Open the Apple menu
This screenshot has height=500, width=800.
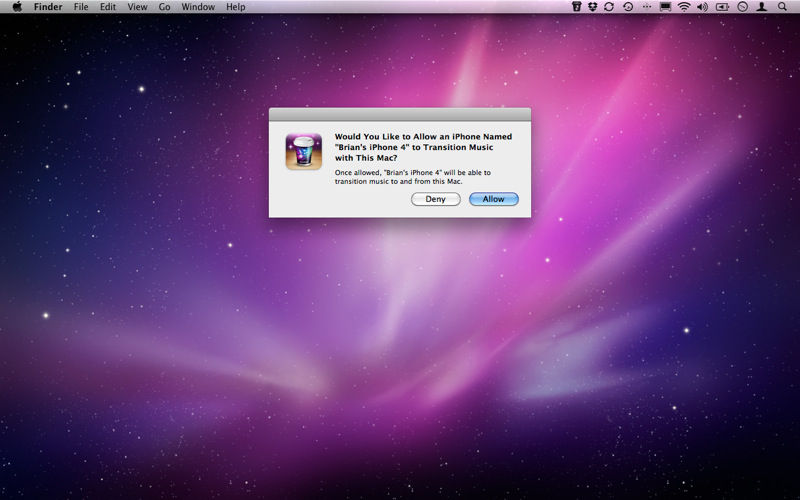pyautogui.click(x=17, y=7)
